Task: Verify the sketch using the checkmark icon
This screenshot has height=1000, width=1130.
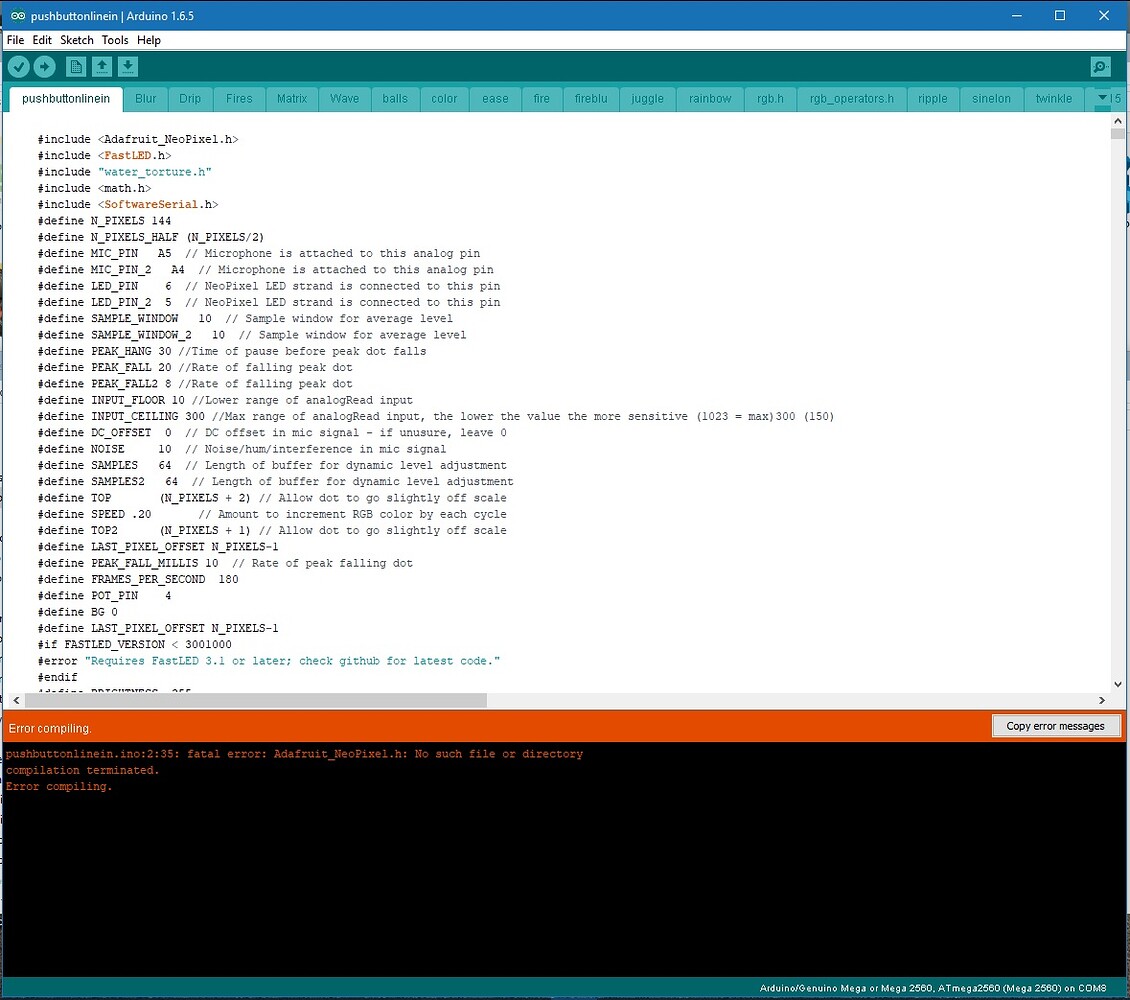Action: coord(18,66)
